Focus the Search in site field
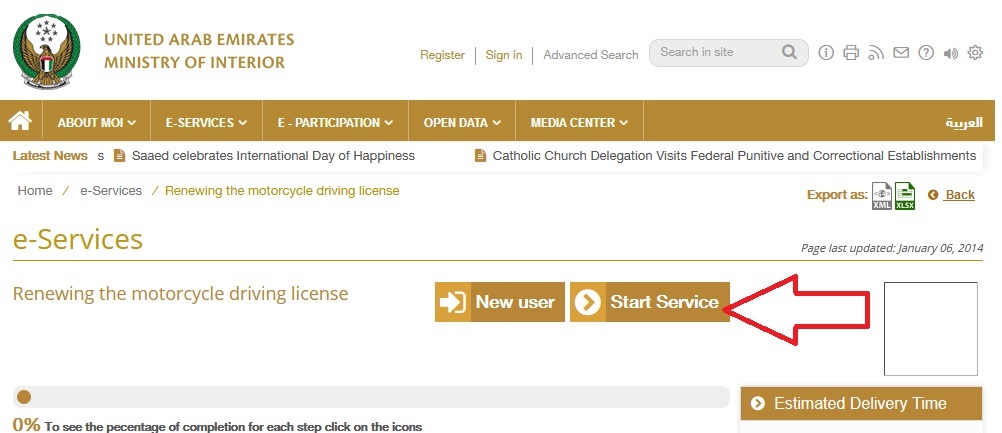The height and width of the screenshot is (433, 1002). point(716,52)
